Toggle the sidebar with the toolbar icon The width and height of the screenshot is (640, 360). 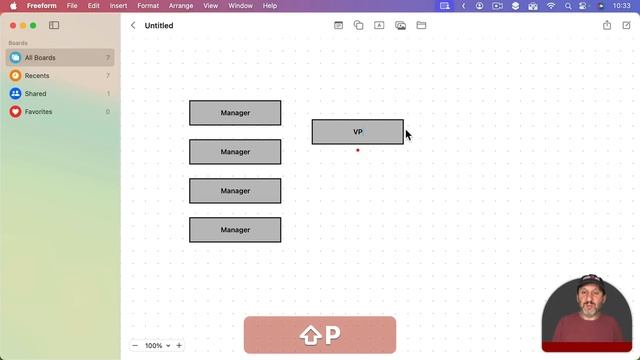pos(54,25)
